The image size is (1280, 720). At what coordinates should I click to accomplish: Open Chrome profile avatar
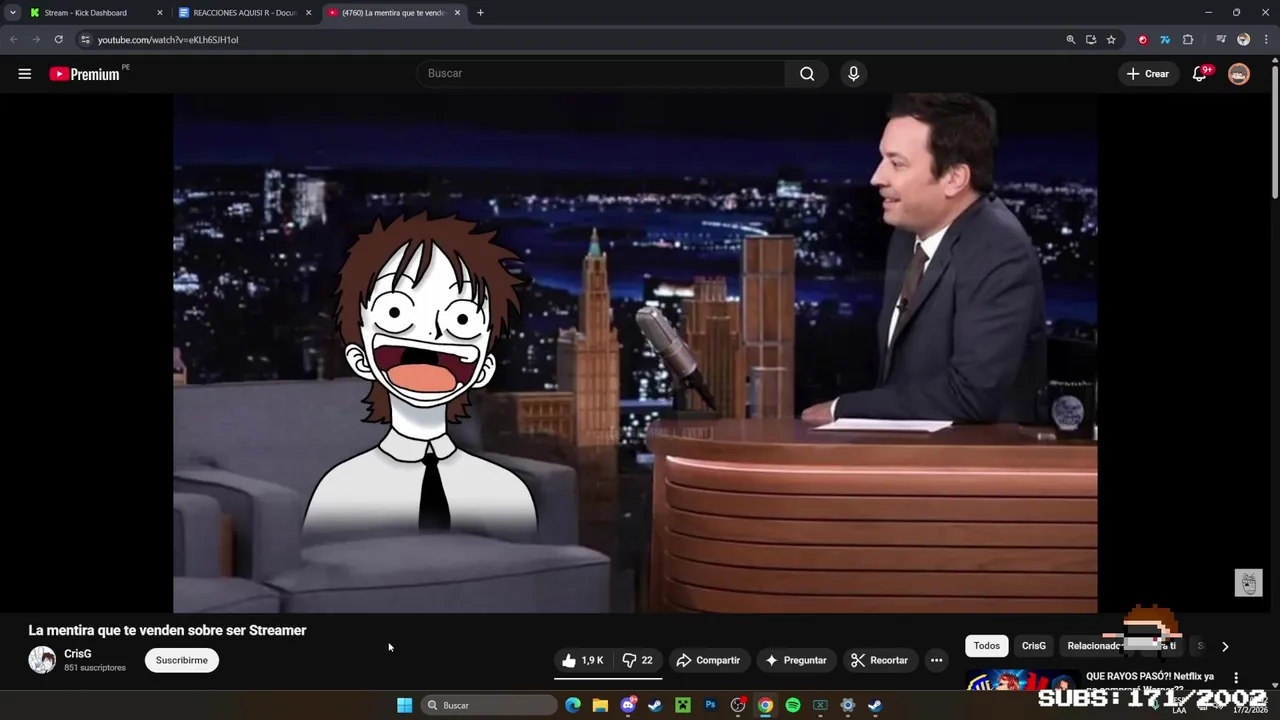(1244, 40)
